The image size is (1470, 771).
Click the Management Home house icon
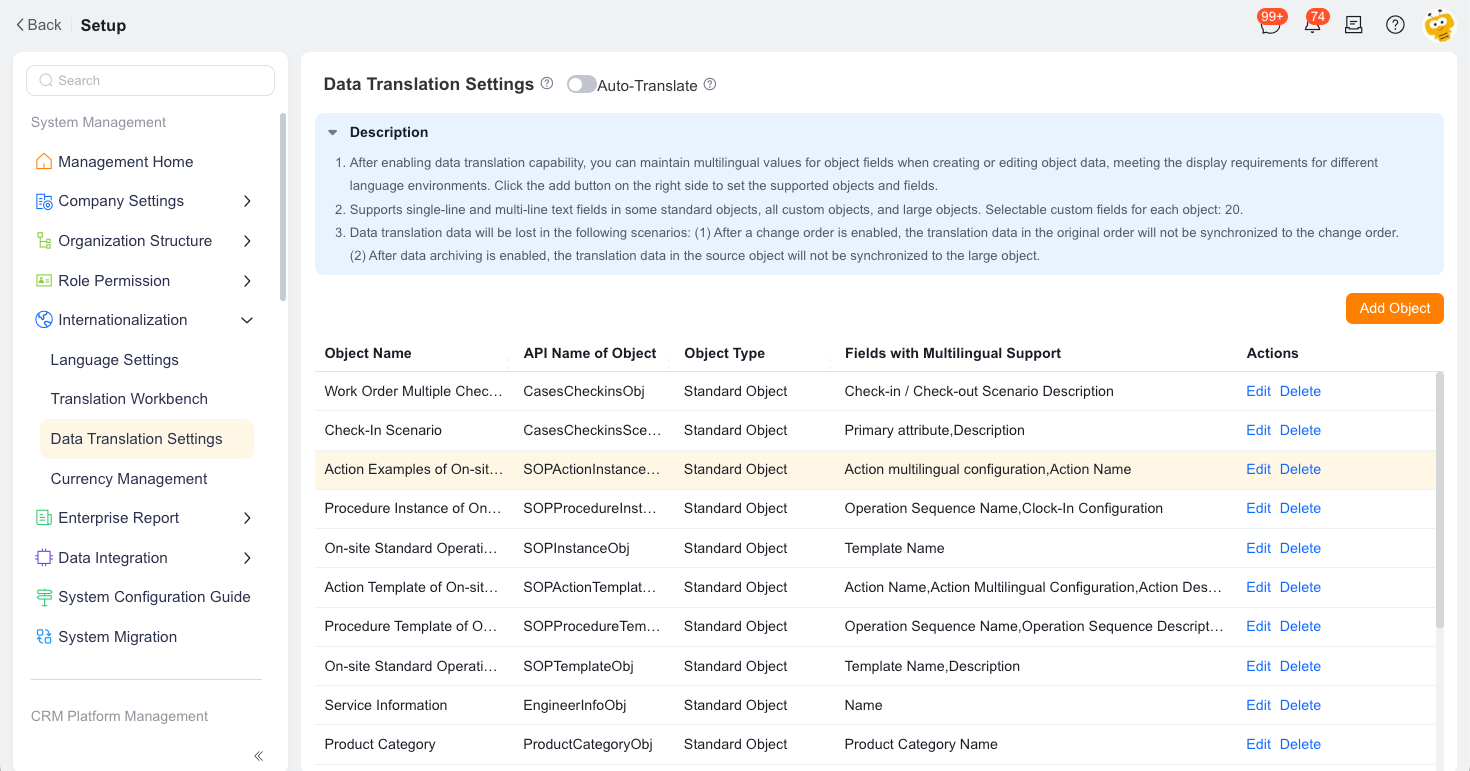point(44,162)
